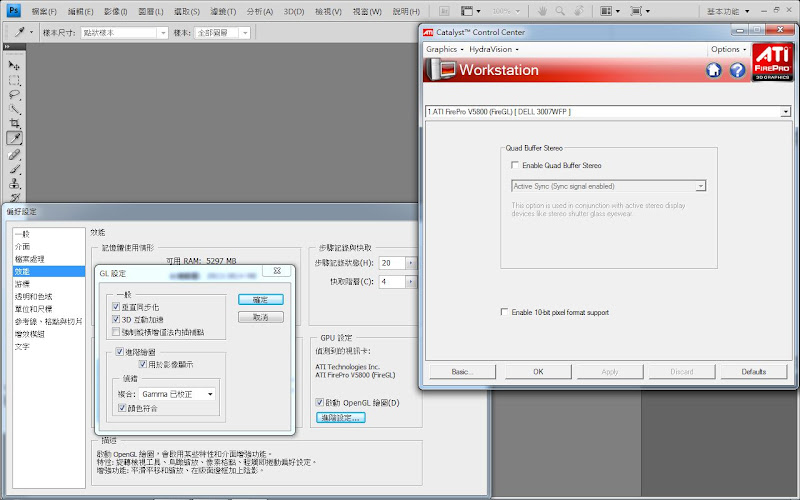Close the GL 設定 dialog with X

click(277, 271)
